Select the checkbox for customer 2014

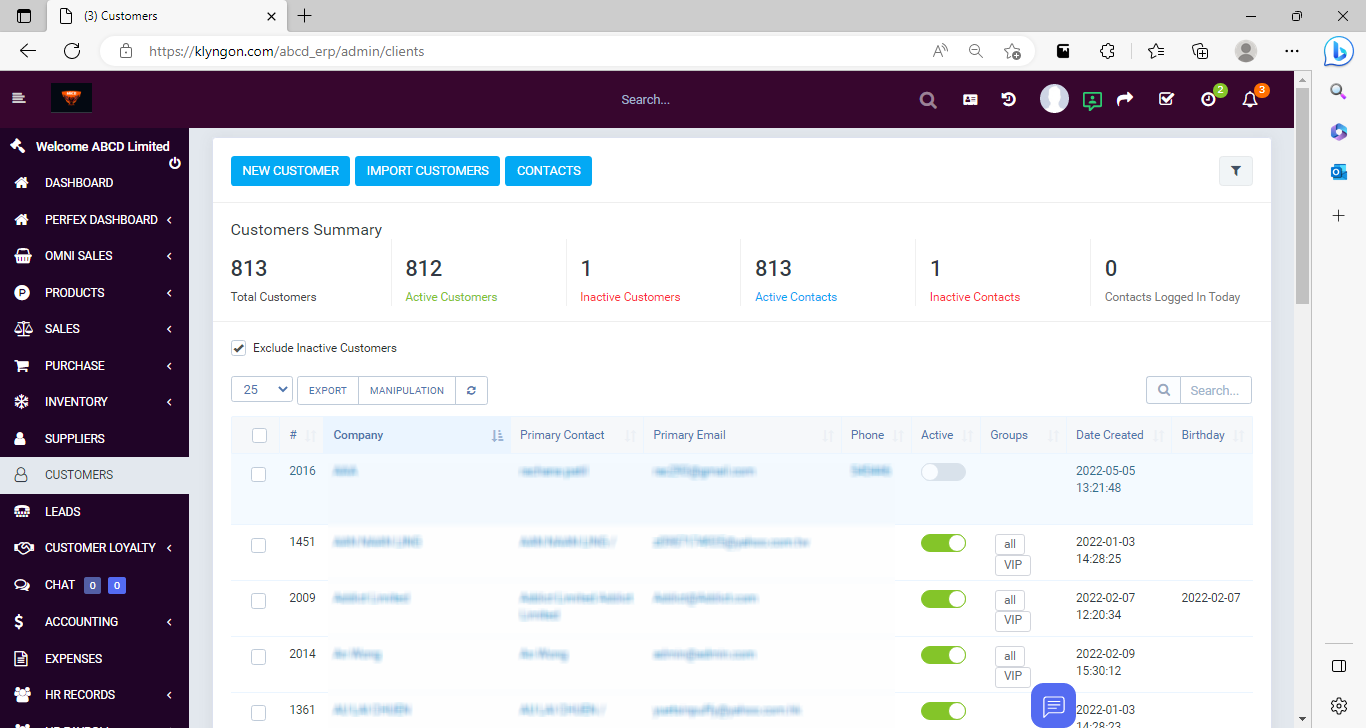(258, 657)
